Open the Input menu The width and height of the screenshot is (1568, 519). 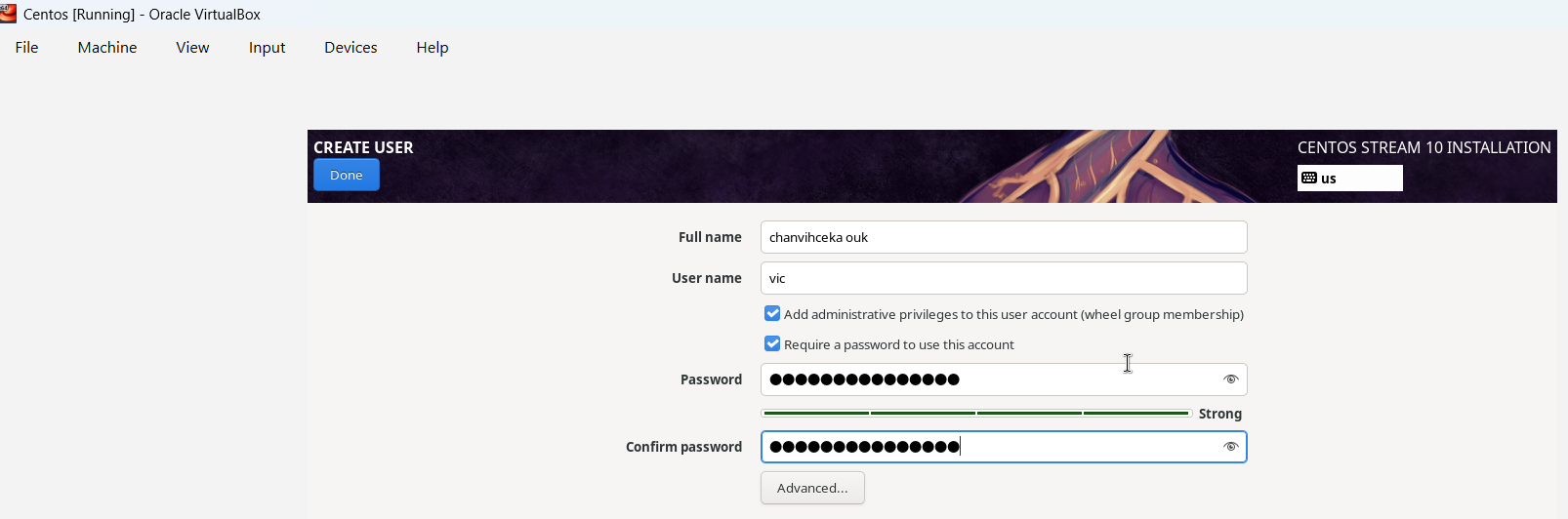(x=267, y=48)
